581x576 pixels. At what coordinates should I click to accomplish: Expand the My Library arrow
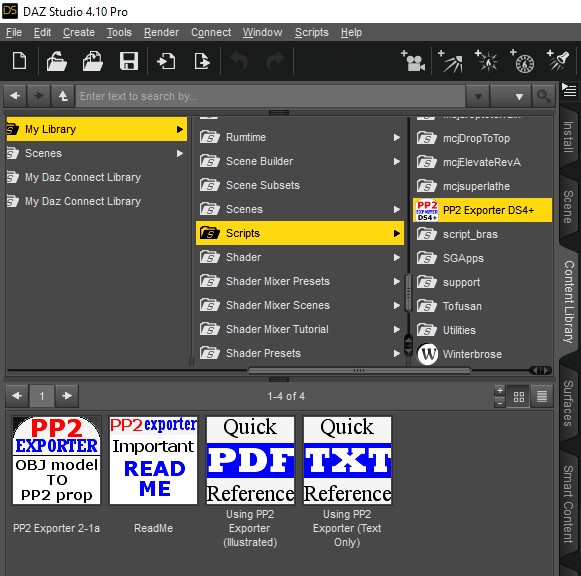click(x=180, y=129)
